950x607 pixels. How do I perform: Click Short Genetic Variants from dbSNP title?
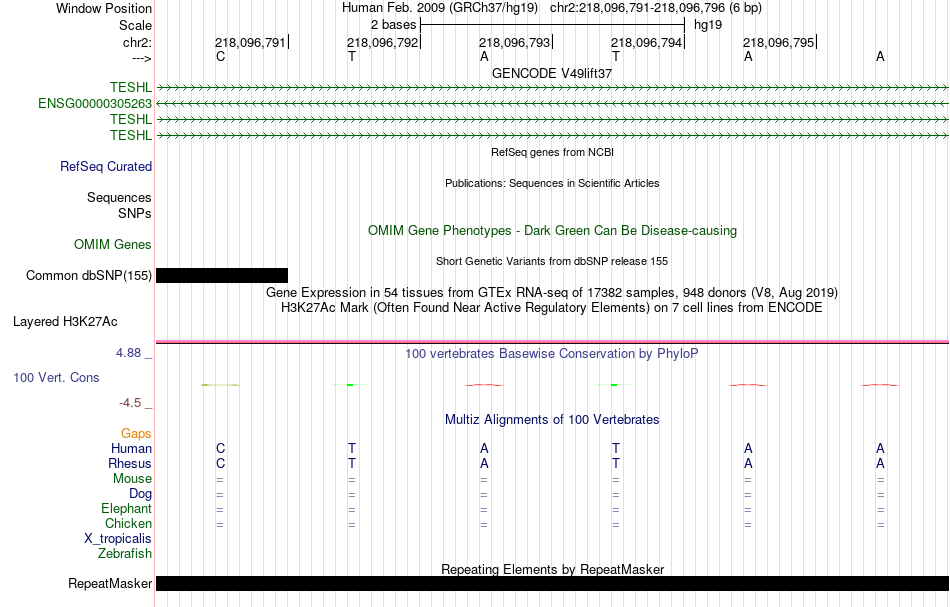(x=552, y=261)
